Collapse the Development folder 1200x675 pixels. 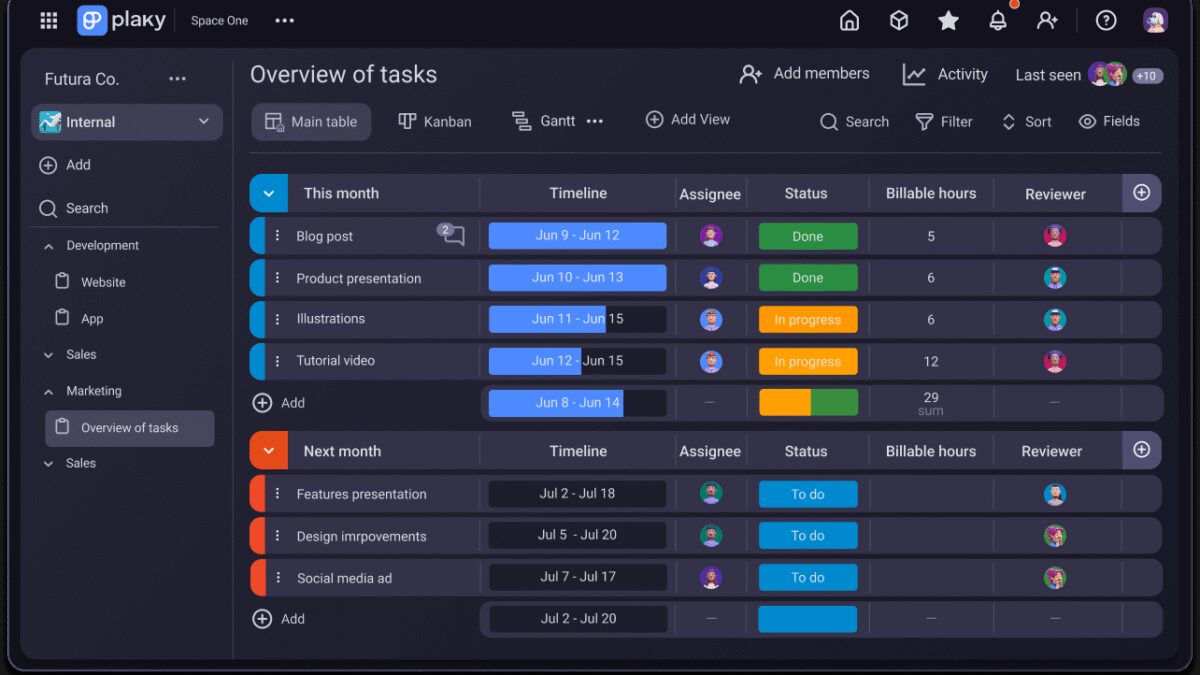(48, 246)
